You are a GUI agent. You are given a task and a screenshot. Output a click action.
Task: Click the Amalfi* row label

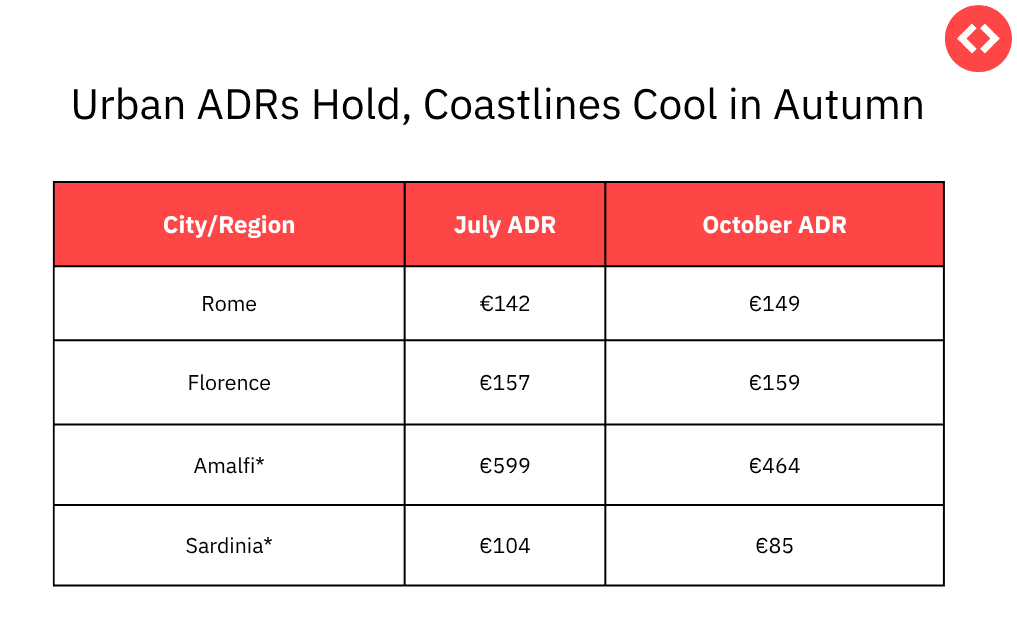click(x=229, y=465)
